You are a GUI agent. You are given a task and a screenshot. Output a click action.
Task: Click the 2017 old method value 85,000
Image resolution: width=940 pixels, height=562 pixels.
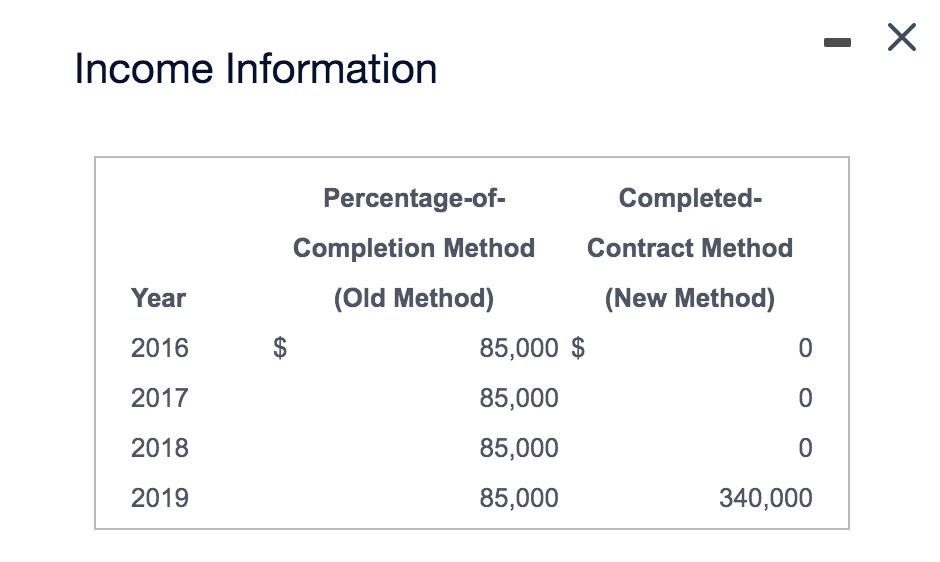click(x=519, y=398)
